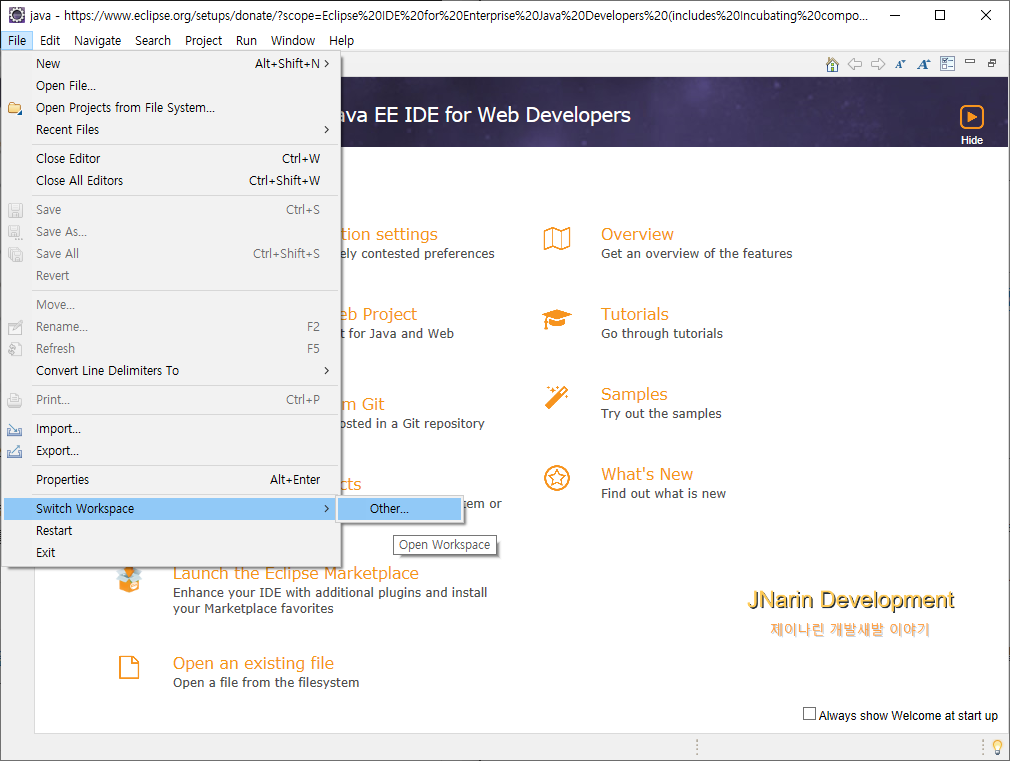
Task: Open the File menu
Action: [17, 41]
